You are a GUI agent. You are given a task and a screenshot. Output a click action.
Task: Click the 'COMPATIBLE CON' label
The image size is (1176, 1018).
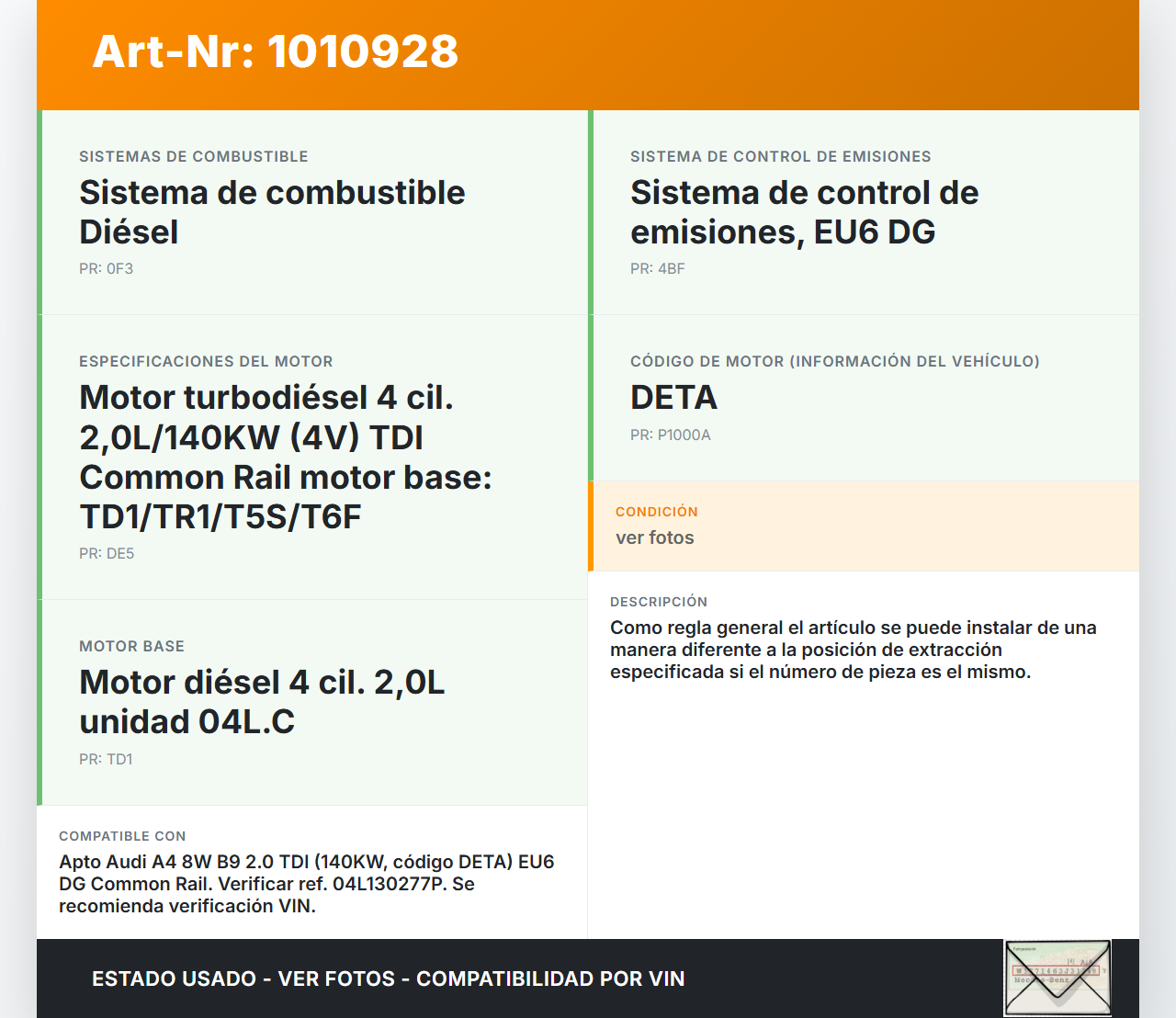pos(122,836)
